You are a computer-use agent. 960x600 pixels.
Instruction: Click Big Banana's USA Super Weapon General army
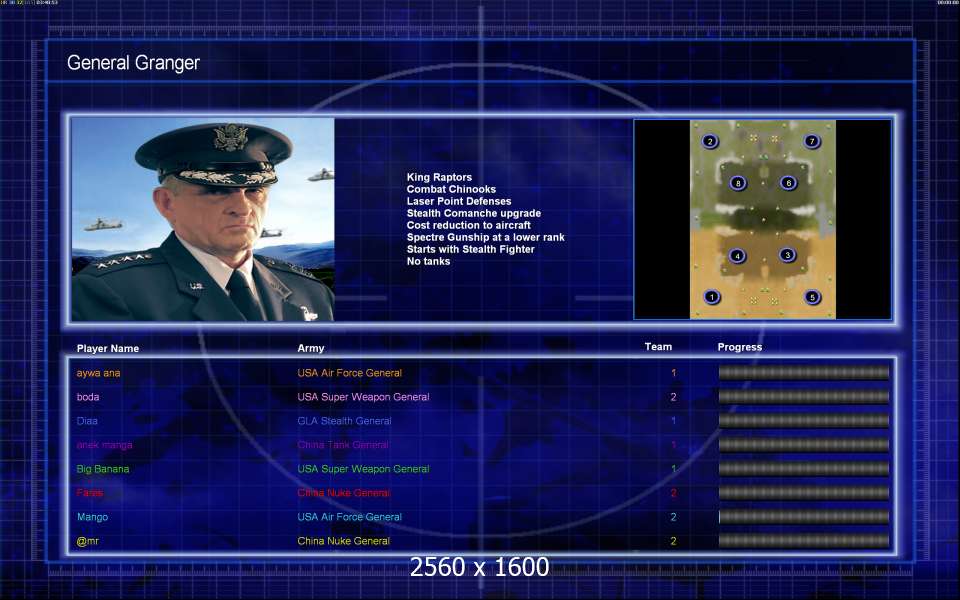pos(363,469)
